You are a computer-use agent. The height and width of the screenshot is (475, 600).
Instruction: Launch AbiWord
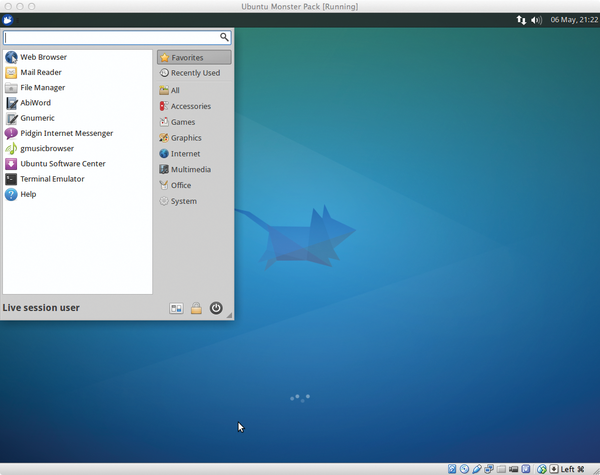tap(78, 103)
